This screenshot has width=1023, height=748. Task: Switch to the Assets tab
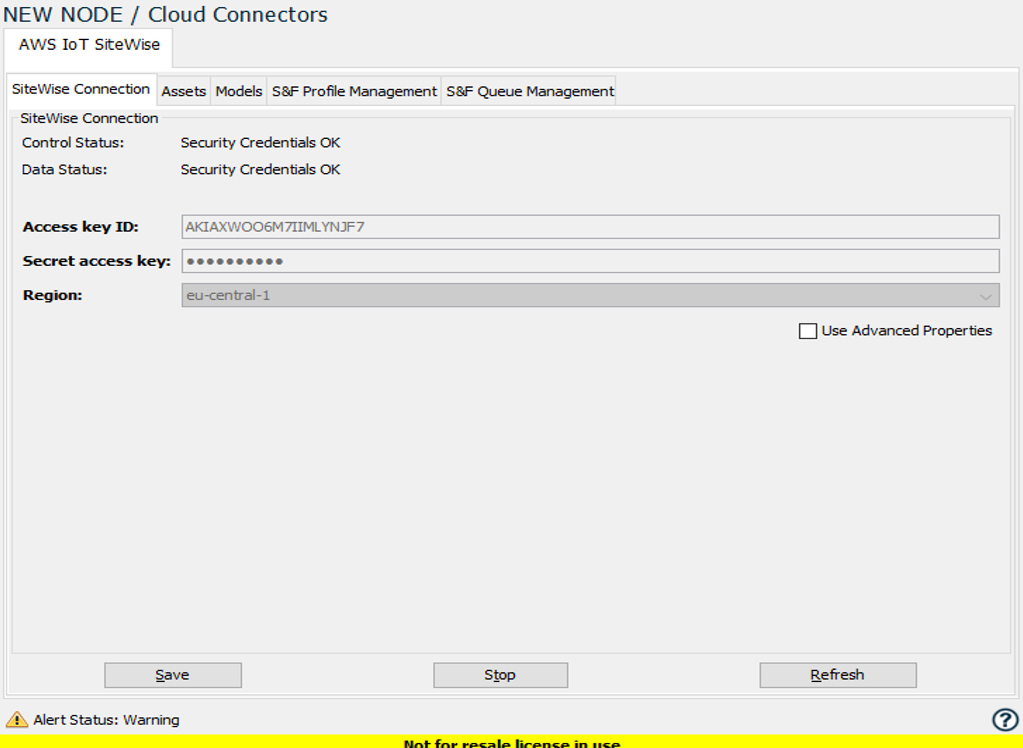183,90
